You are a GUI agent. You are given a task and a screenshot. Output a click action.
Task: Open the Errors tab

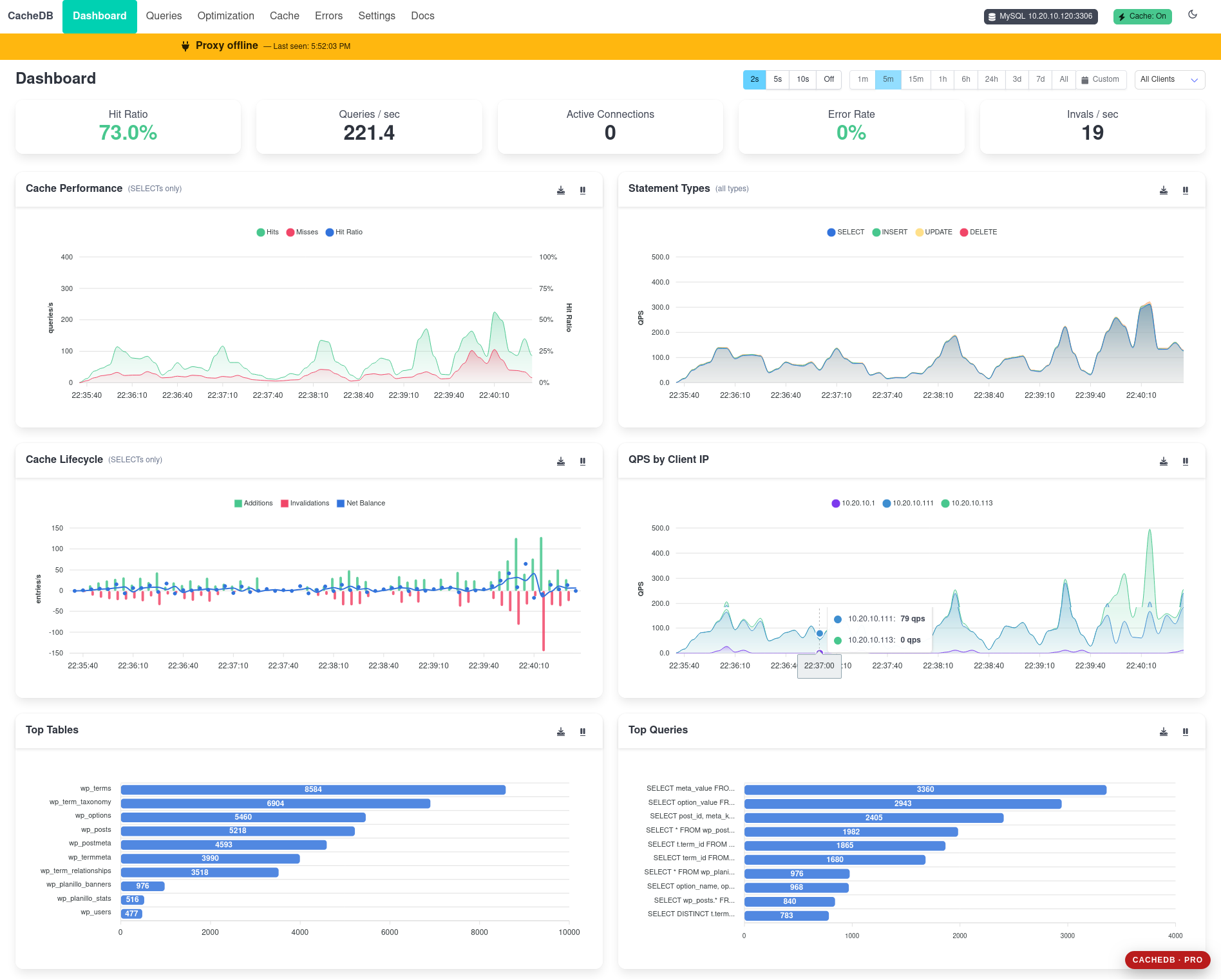329,16
